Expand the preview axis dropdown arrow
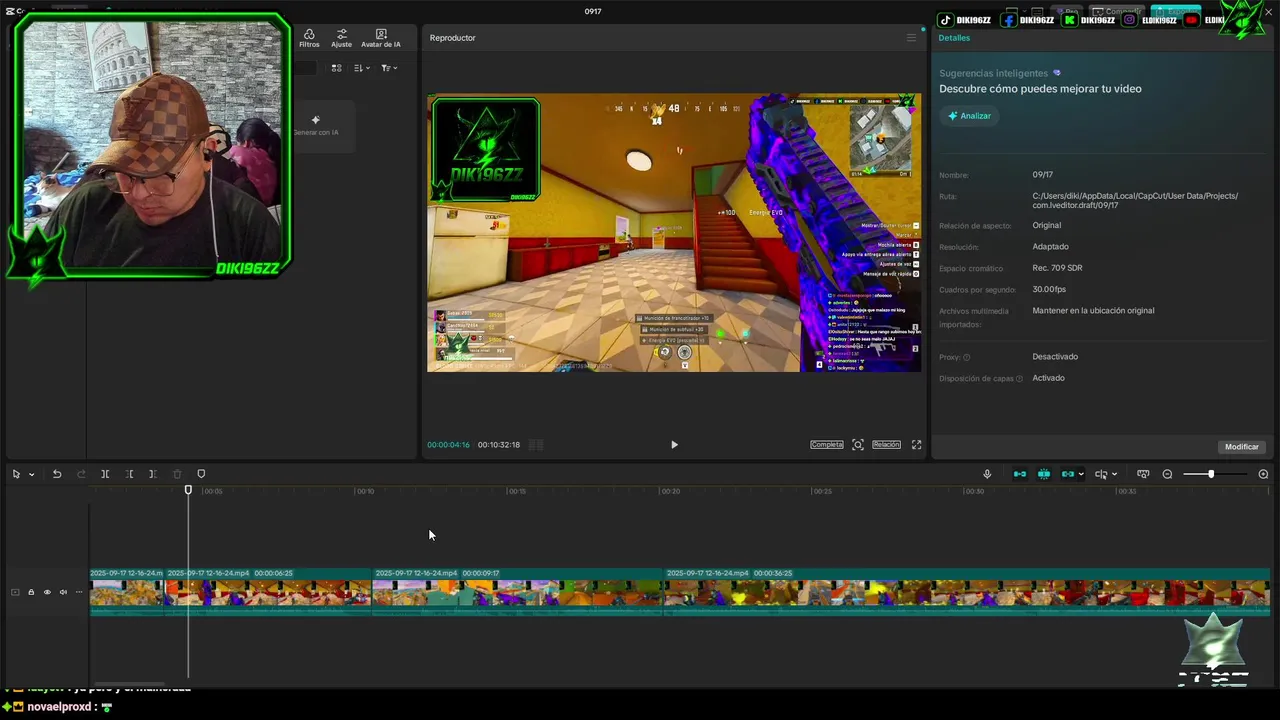This screenshot has width=1280, height=720. (x=1114, y=475)
